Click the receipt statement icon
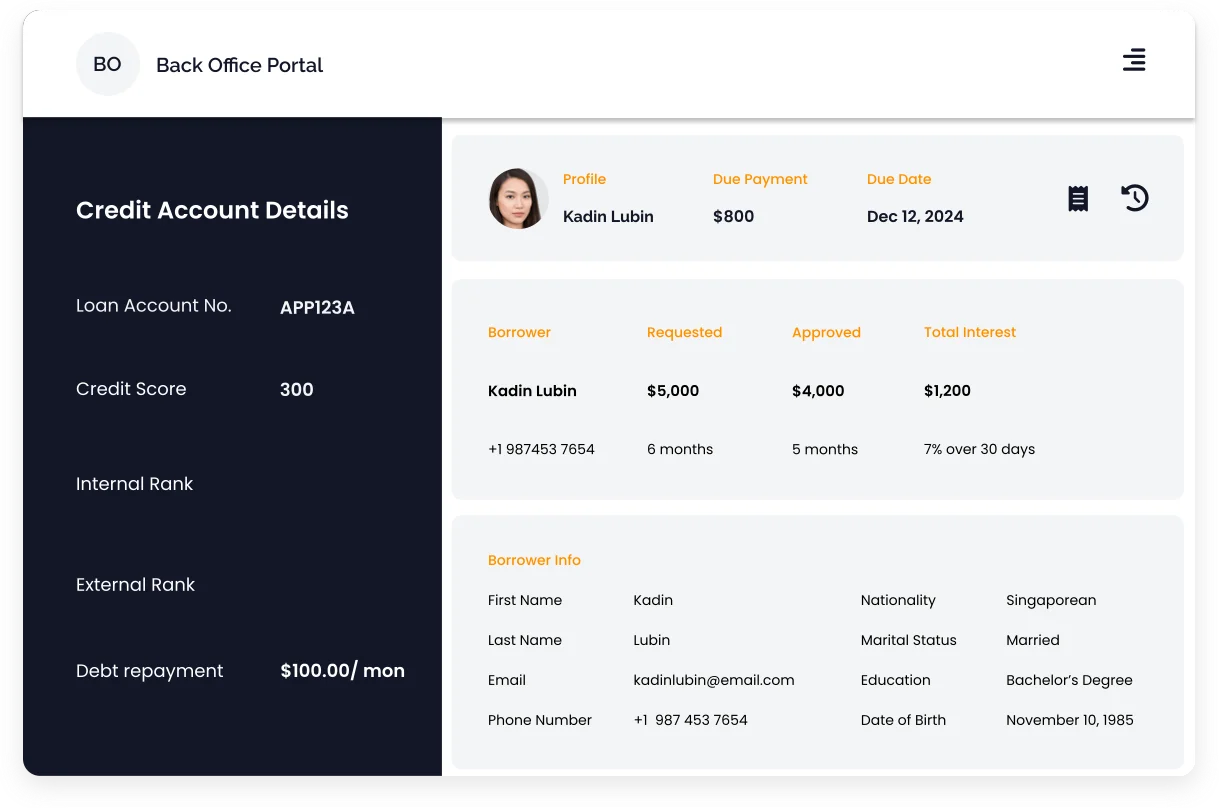The image size is (1219, 808). pos(1078,198)
